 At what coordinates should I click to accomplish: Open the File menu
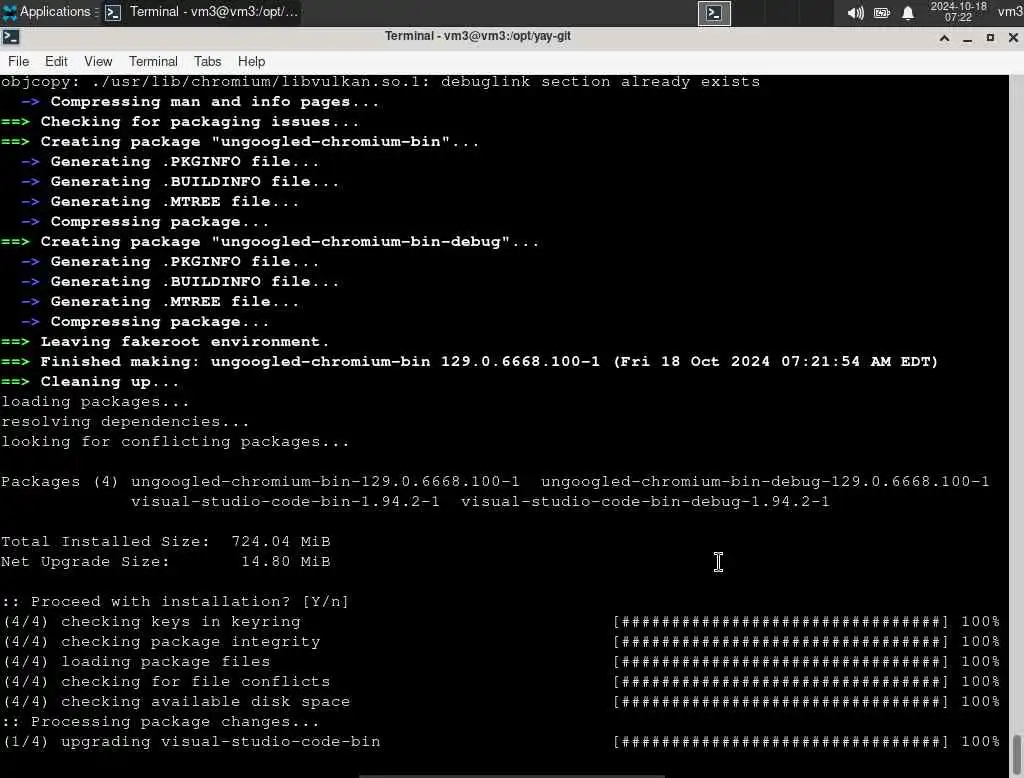[18, 61]
